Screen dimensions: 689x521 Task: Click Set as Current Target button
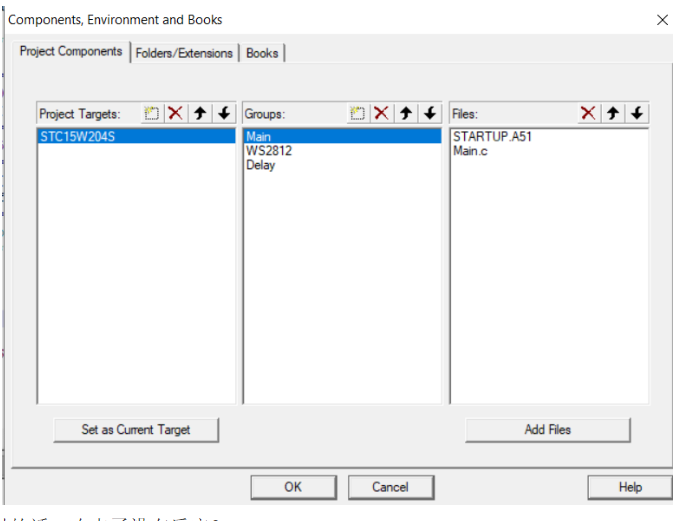pos(136,430)
